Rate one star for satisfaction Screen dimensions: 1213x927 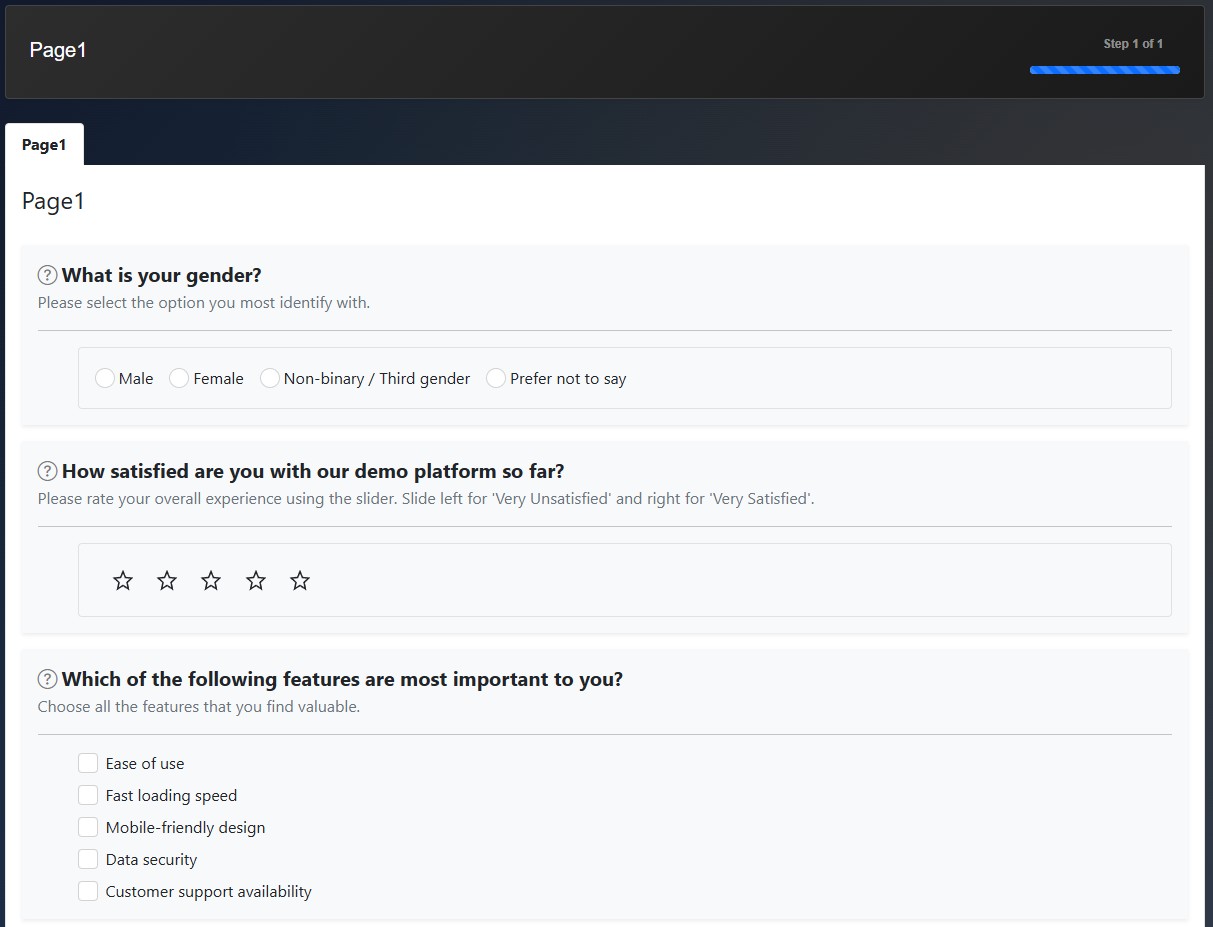click(123, 580)
